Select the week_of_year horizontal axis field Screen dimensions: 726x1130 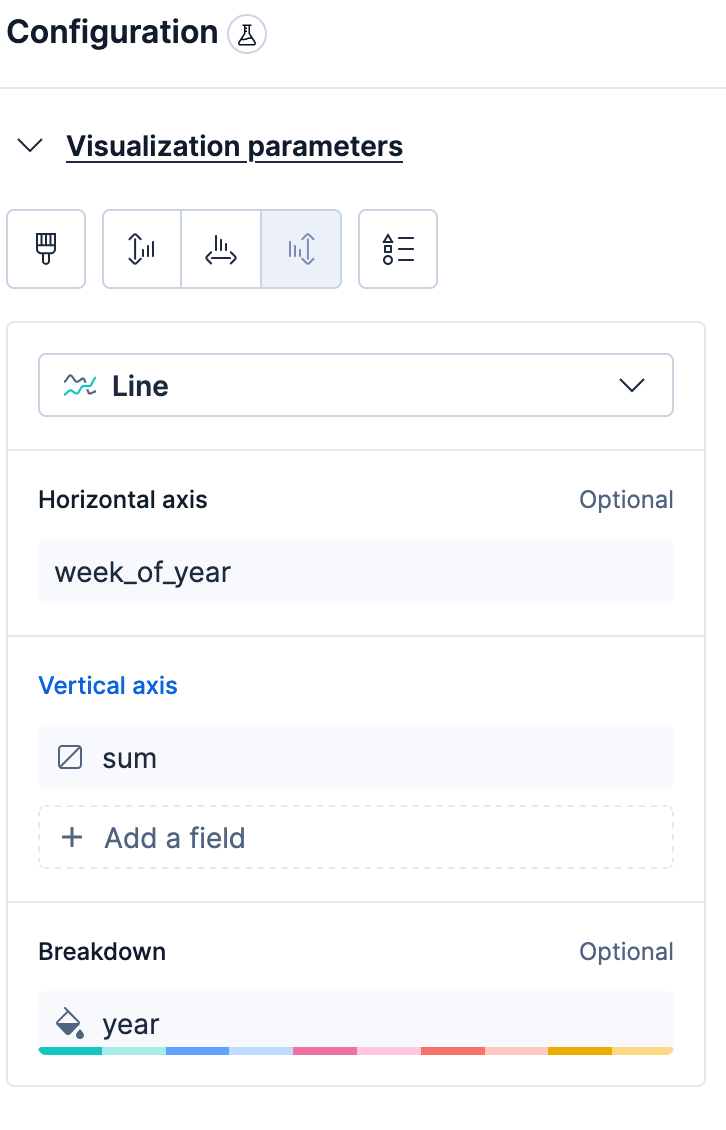[355, 572]
